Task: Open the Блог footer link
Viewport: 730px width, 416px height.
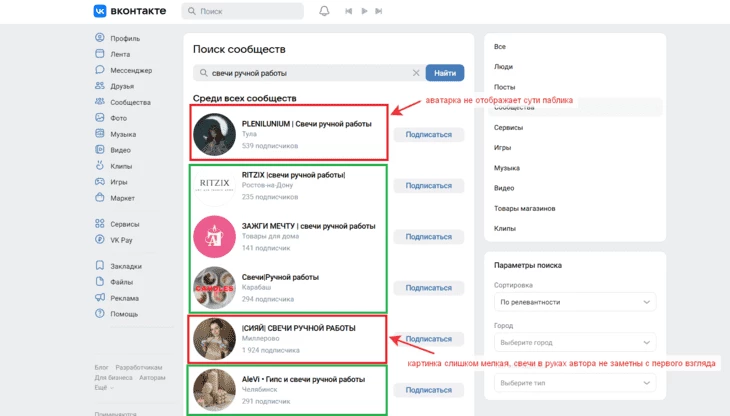Action: pyautogui.click(x=101, y=368)
